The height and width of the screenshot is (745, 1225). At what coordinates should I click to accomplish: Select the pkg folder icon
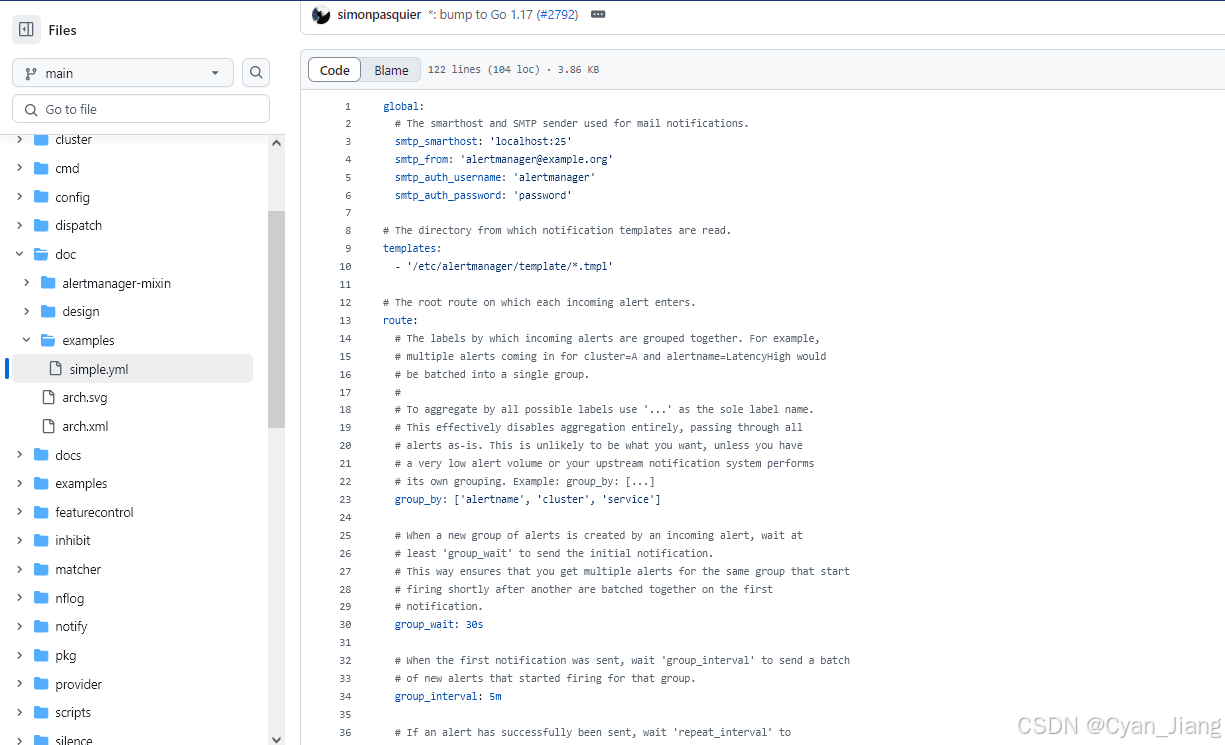coord(41,655)
